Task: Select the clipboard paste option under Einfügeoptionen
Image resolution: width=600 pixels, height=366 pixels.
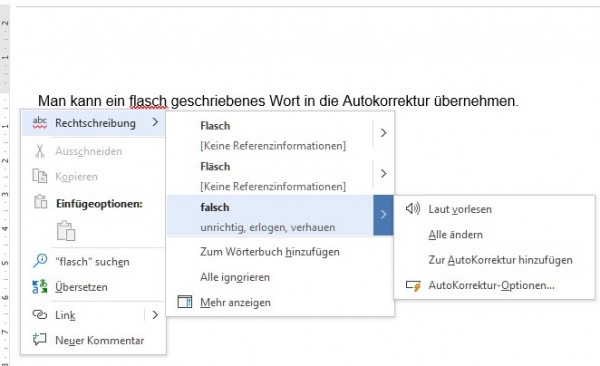Action: coord(66,230)
